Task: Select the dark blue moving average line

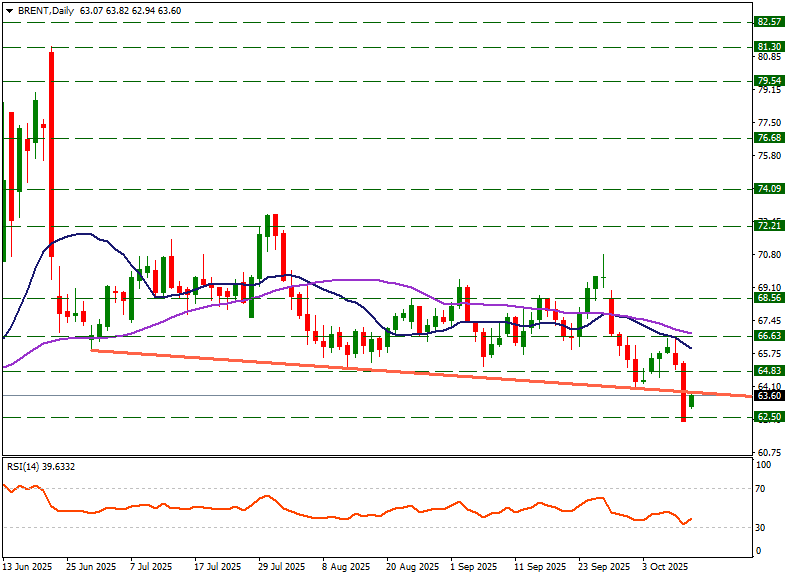Action: 90,235
